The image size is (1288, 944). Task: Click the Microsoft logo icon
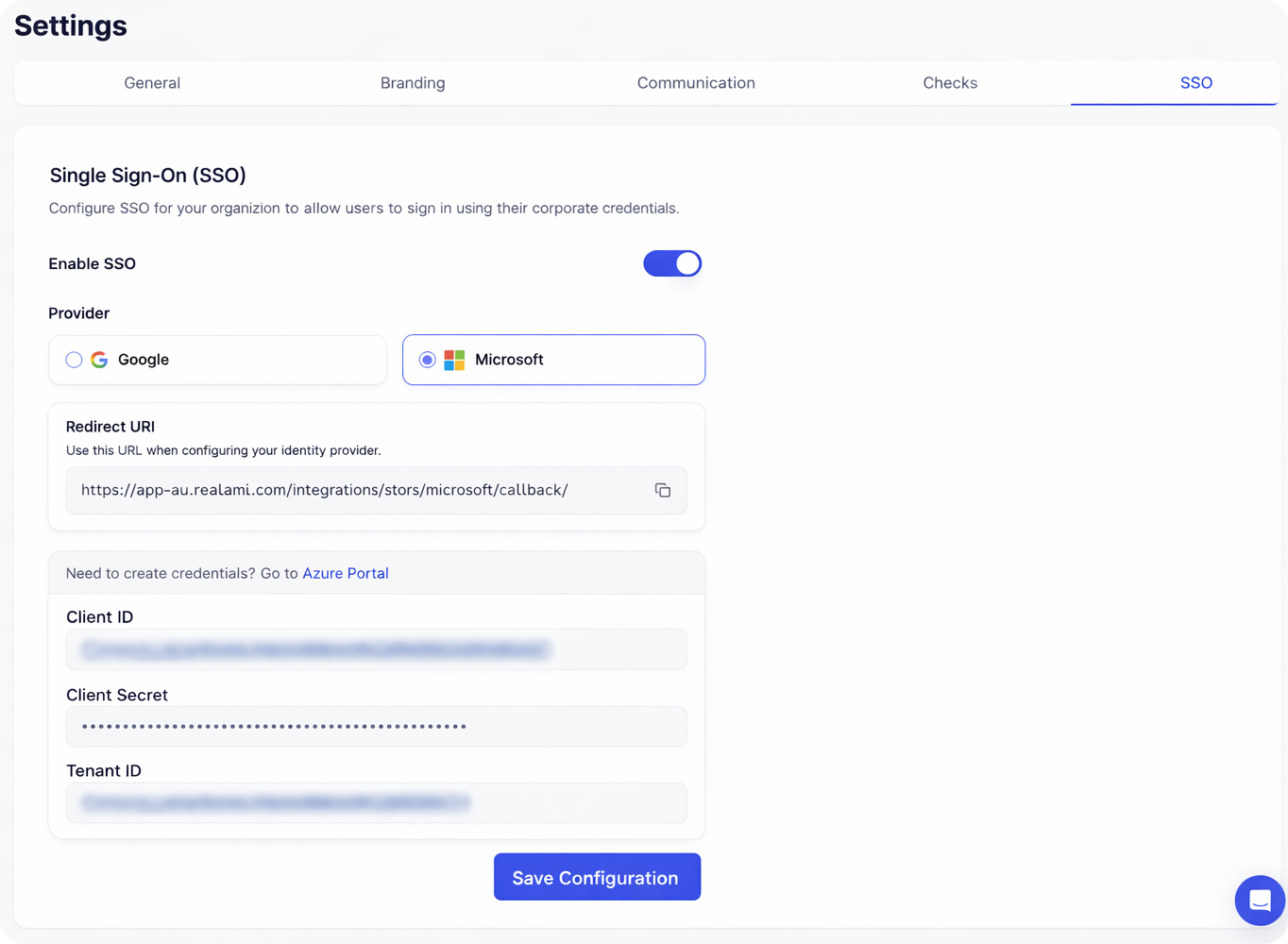click(454, 360)
